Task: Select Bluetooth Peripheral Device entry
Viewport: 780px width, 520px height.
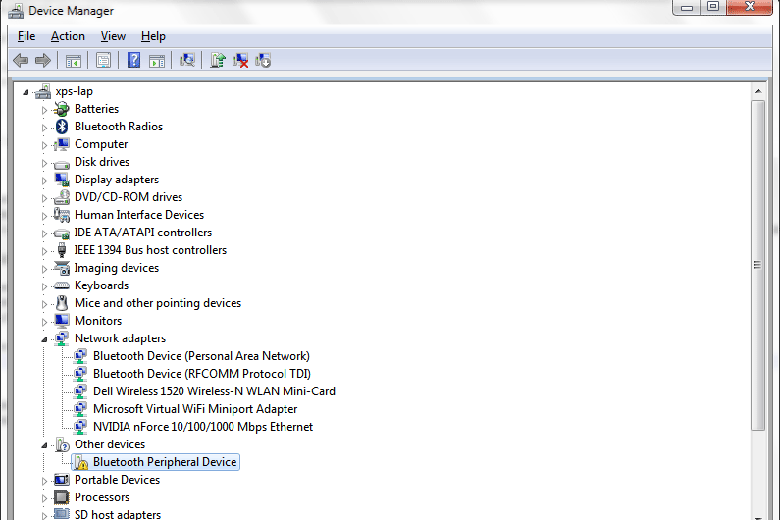Action: pos(164,462)
